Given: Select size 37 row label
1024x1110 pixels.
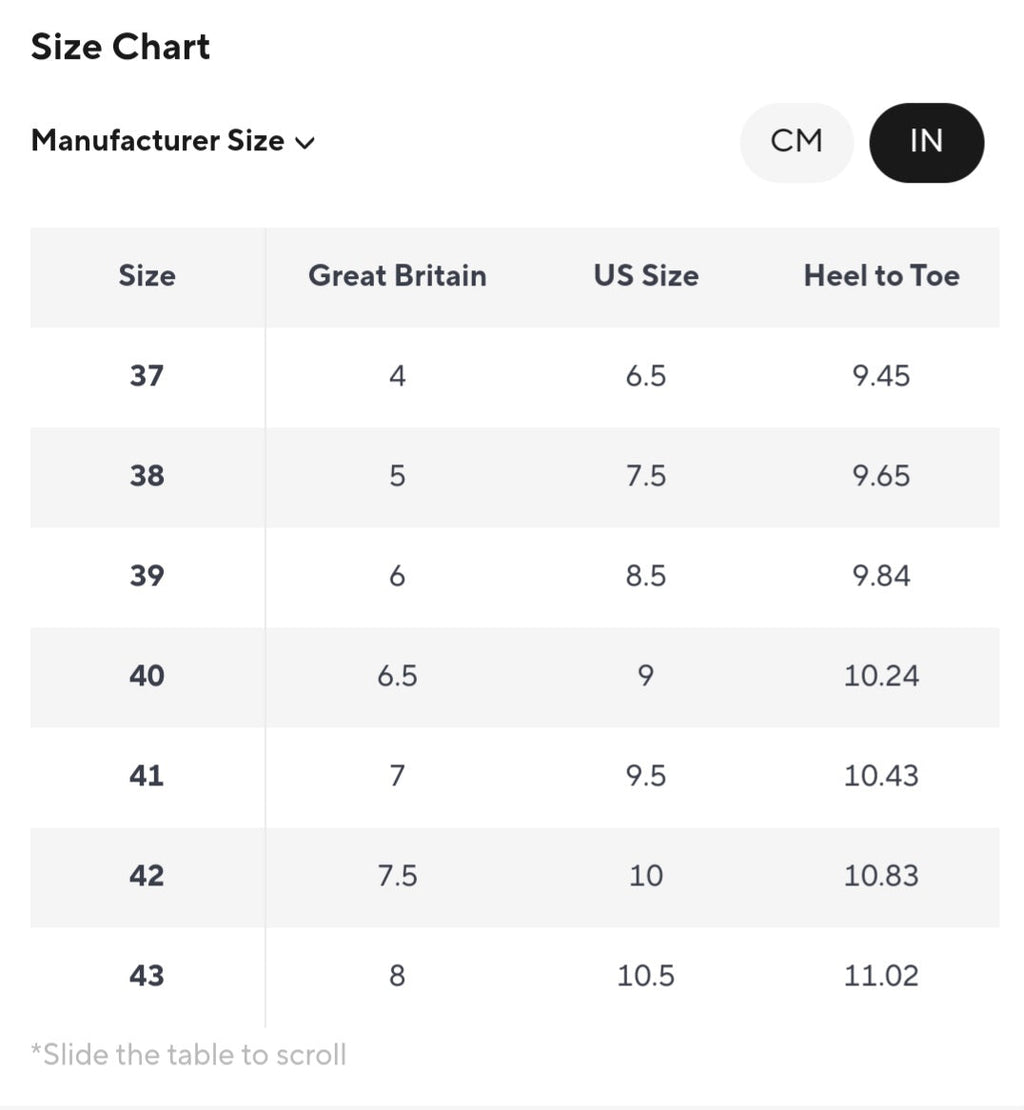Looking at the screenshot, I should point(147,376).
